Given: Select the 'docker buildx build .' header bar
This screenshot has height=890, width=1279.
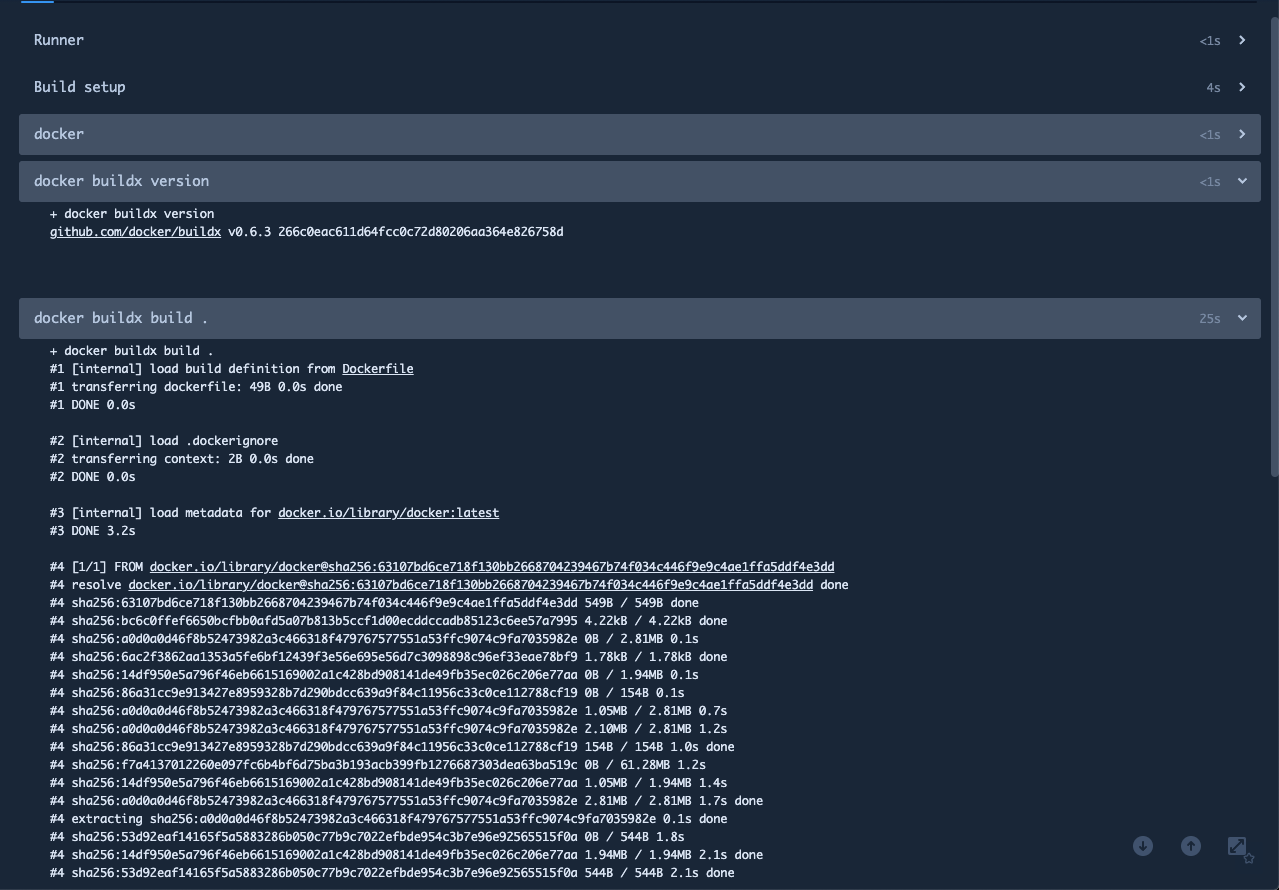Looking at the screenshot, I should pyautogui.click(x=640, y=318).
